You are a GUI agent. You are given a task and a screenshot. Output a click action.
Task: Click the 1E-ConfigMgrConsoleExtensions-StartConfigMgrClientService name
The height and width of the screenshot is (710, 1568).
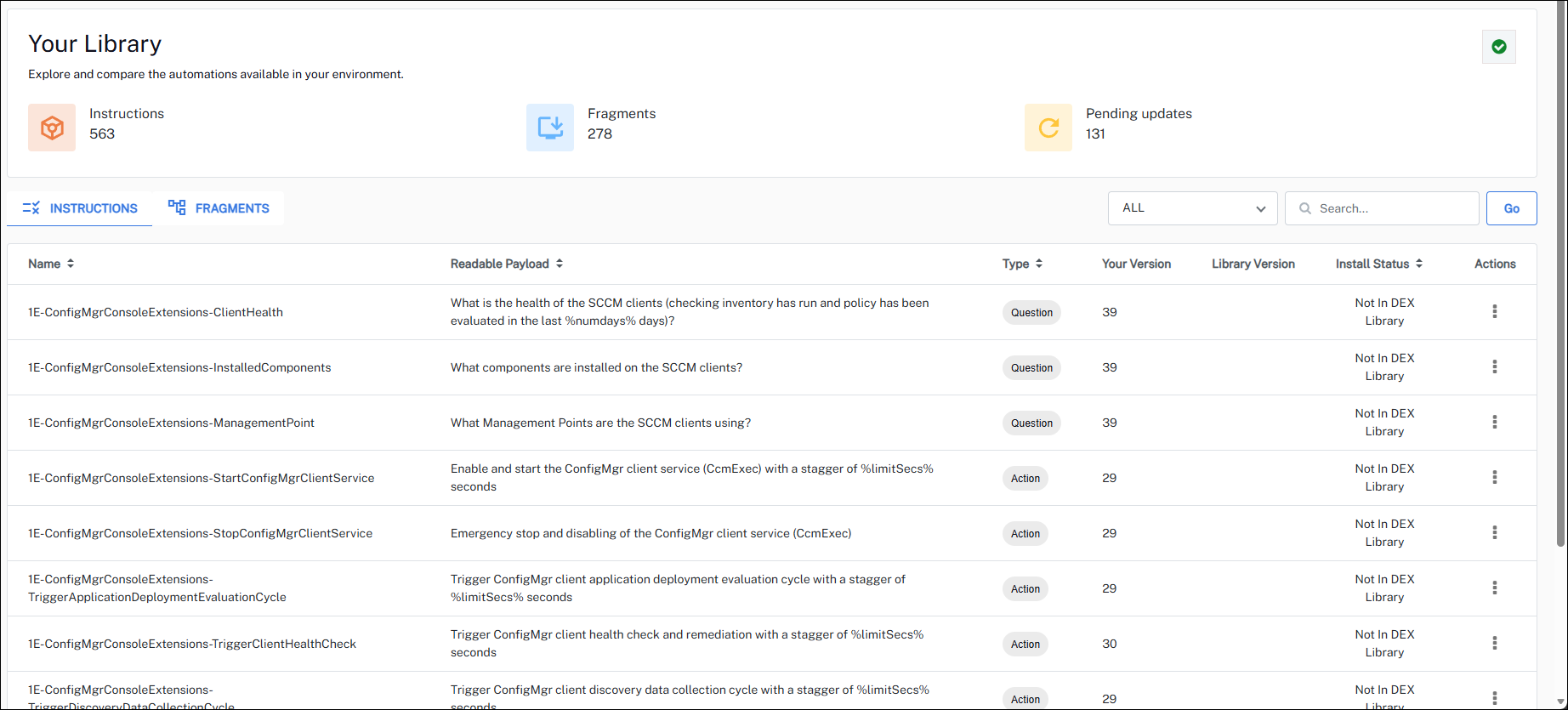(201, 478)
